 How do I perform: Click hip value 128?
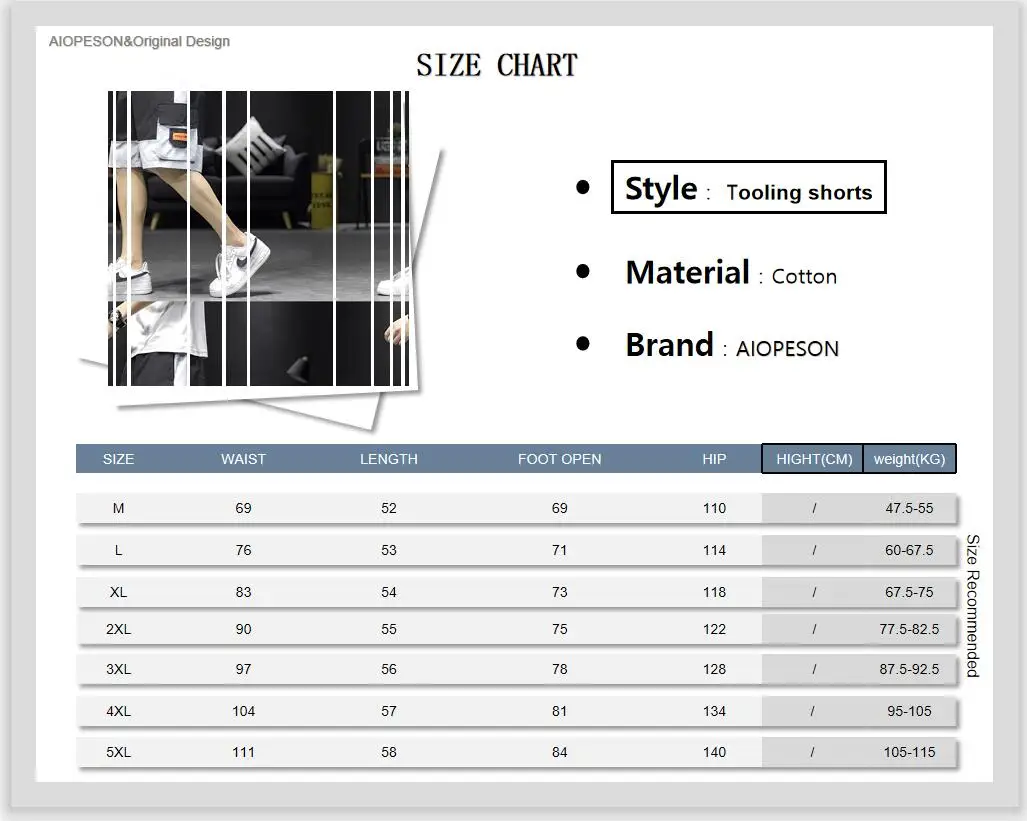(715, 669)
